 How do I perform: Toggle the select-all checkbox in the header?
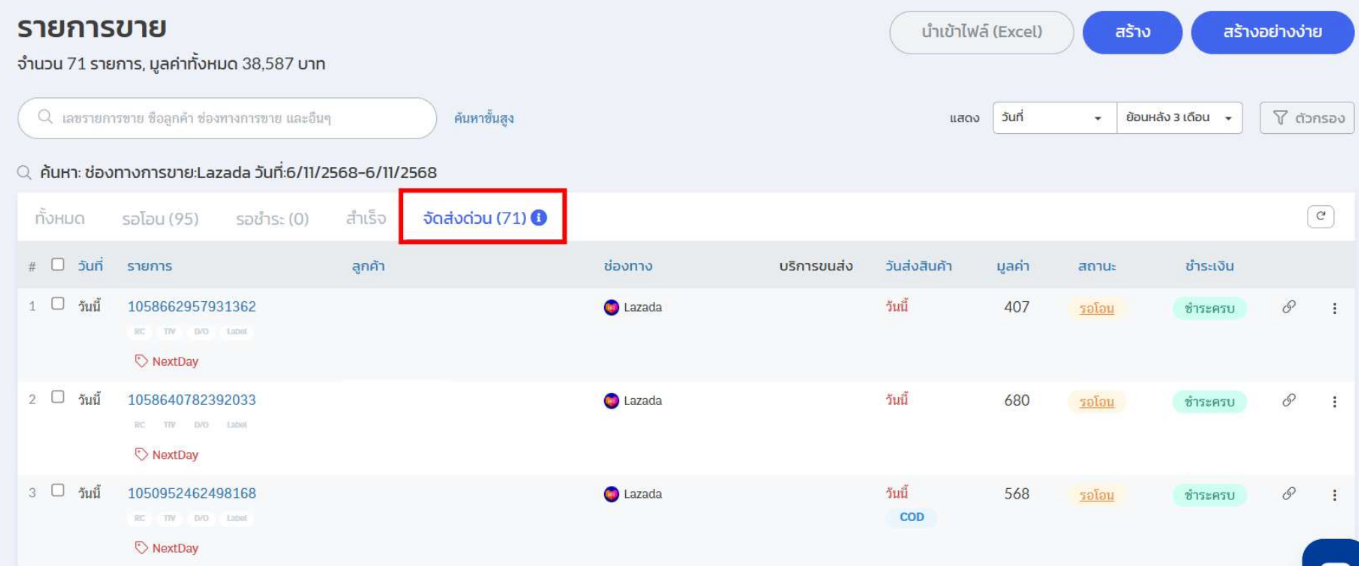[x=58, y=265]
